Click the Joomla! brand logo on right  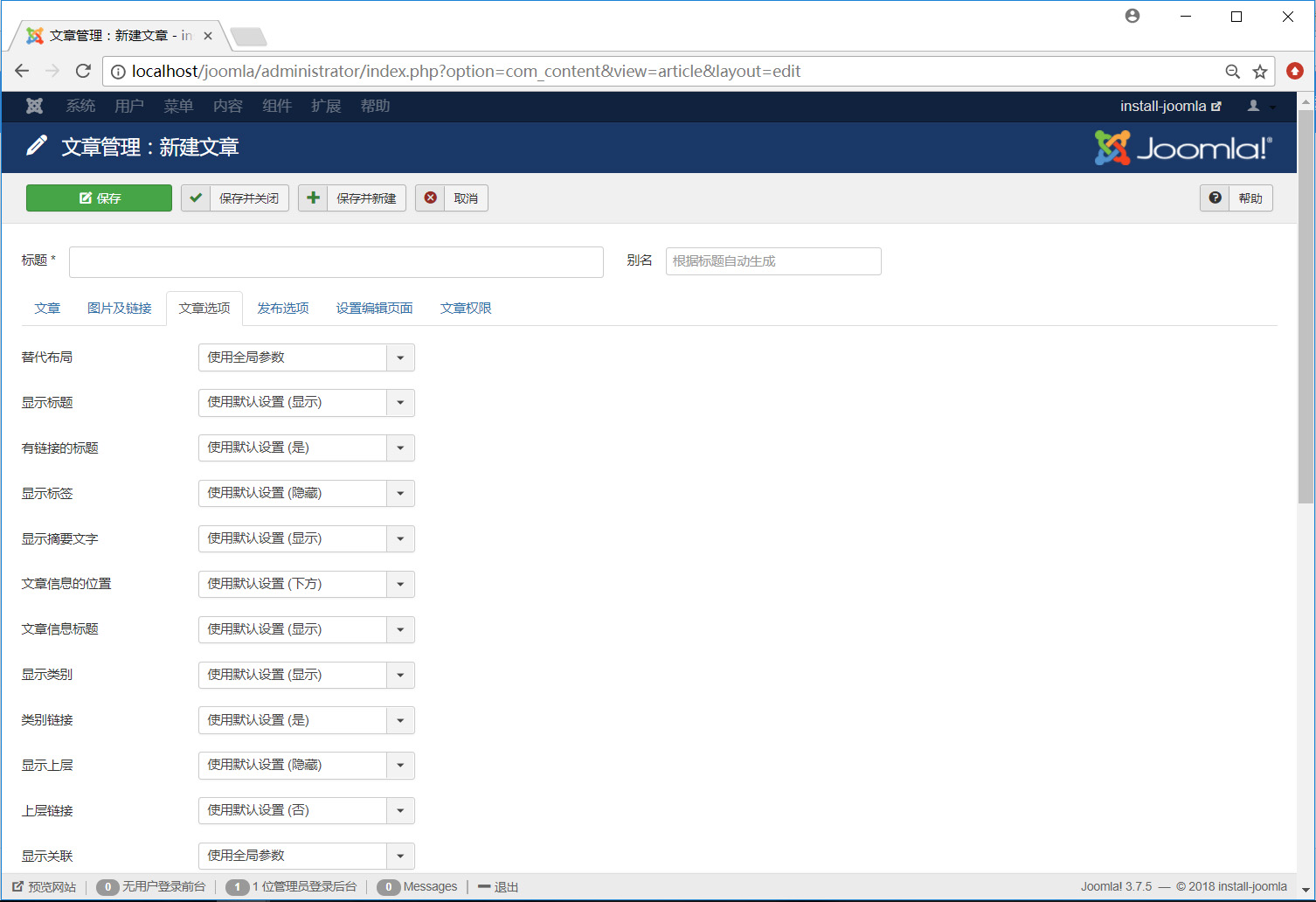coord(1183,148)
